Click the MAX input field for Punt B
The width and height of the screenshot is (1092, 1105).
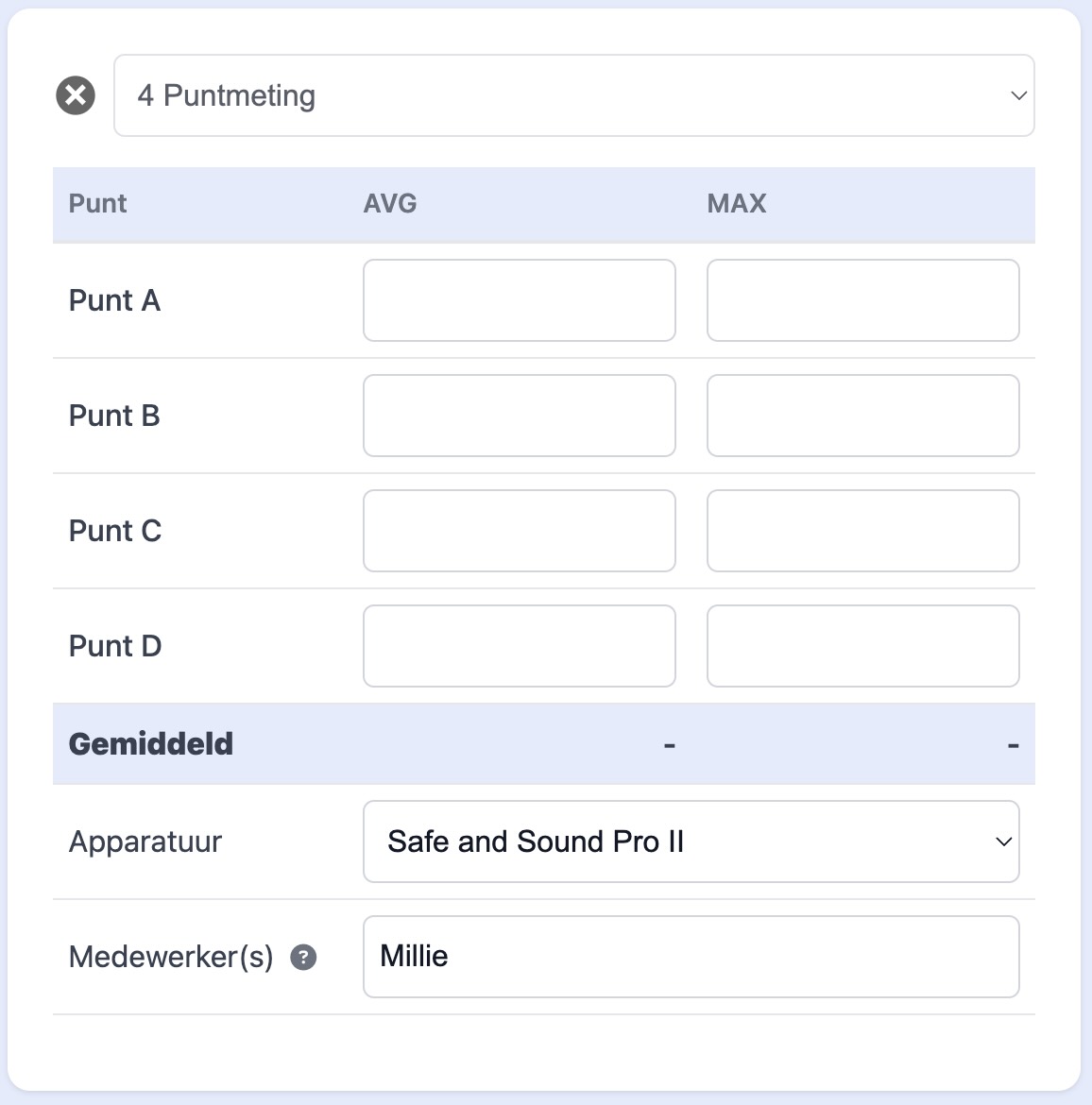click(862, 416)
